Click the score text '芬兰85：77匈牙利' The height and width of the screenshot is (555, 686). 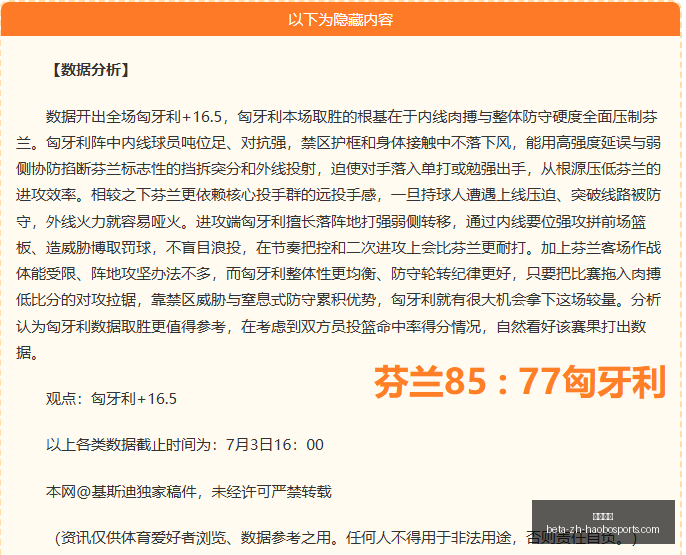click(x=520, y=382)
